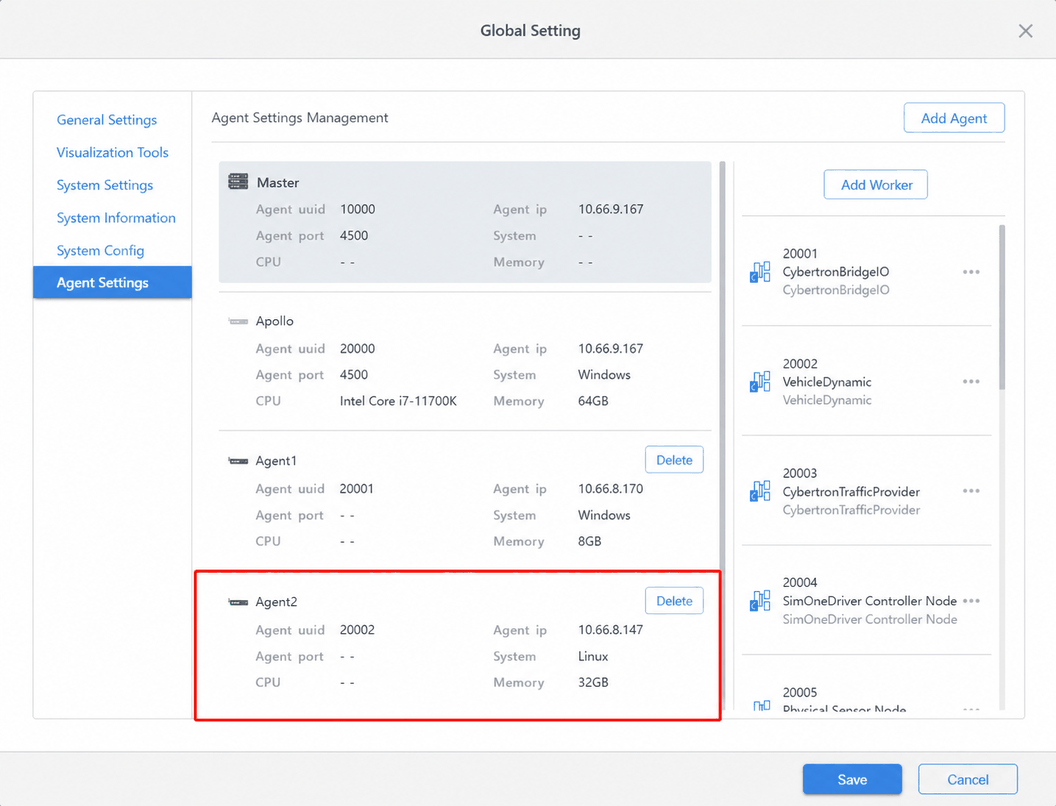This screenshot has height=806, width=1056.
Task: Click the Agent2 device icon
Action: point(238,602)
